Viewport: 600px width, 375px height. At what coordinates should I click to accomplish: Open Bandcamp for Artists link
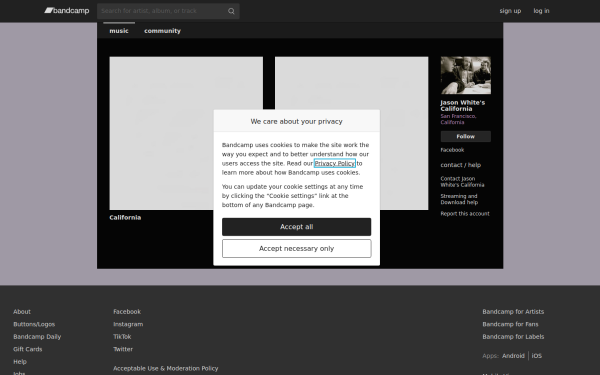pos(513,311)
